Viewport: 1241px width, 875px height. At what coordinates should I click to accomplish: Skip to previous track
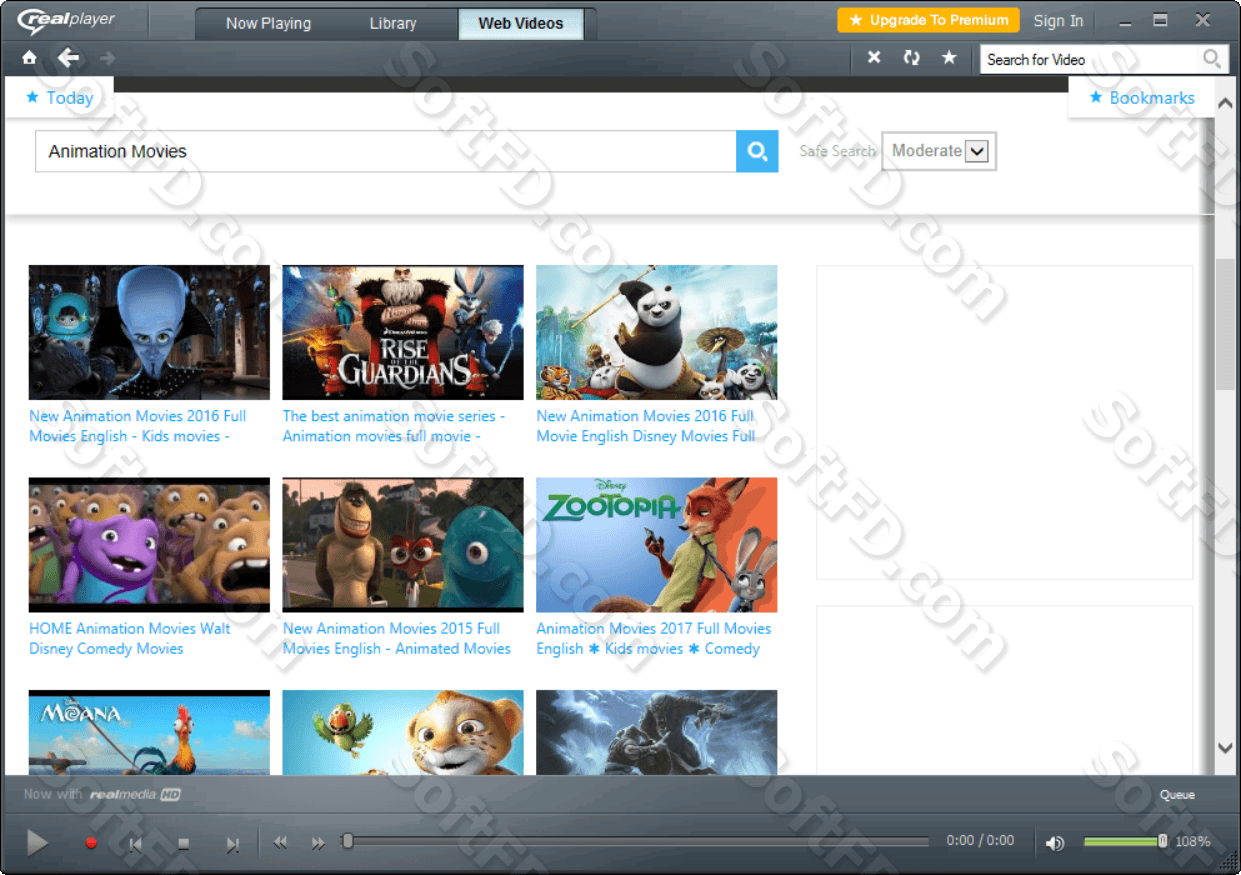point(135,844)
